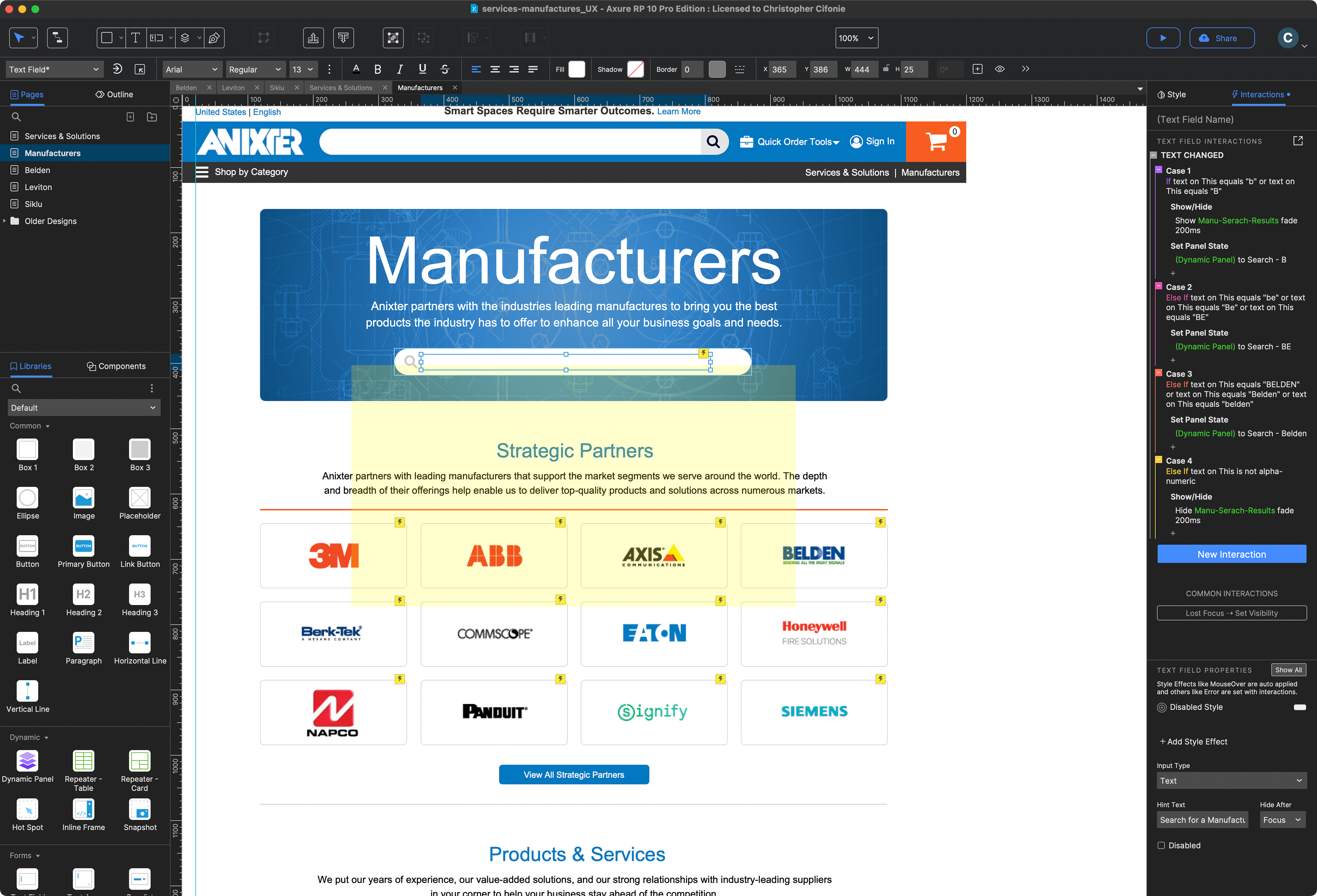Toggle the widget visibility eye icon

(x=1000, y=69)
